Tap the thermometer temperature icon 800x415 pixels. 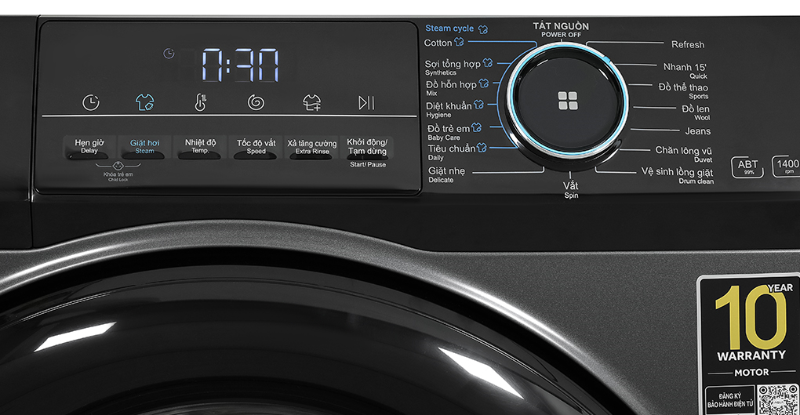tap(200, 103)
